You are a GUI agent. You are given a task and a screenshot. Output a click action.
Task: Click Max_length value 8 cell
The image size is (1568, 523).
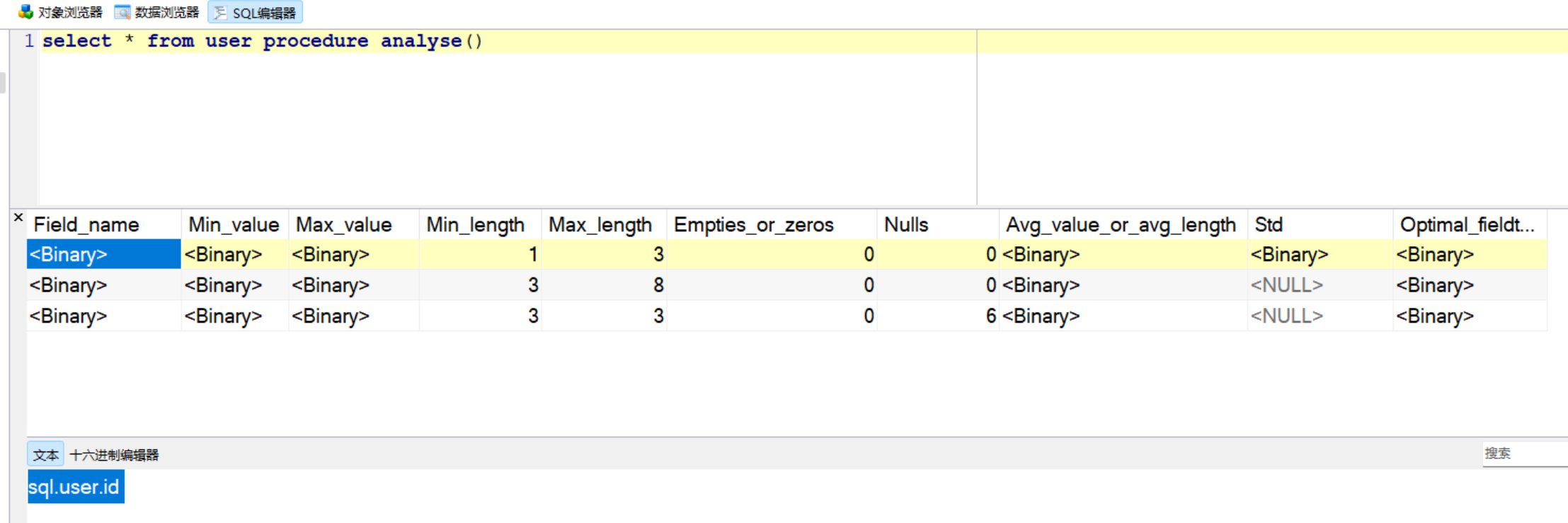pos(605,285)
